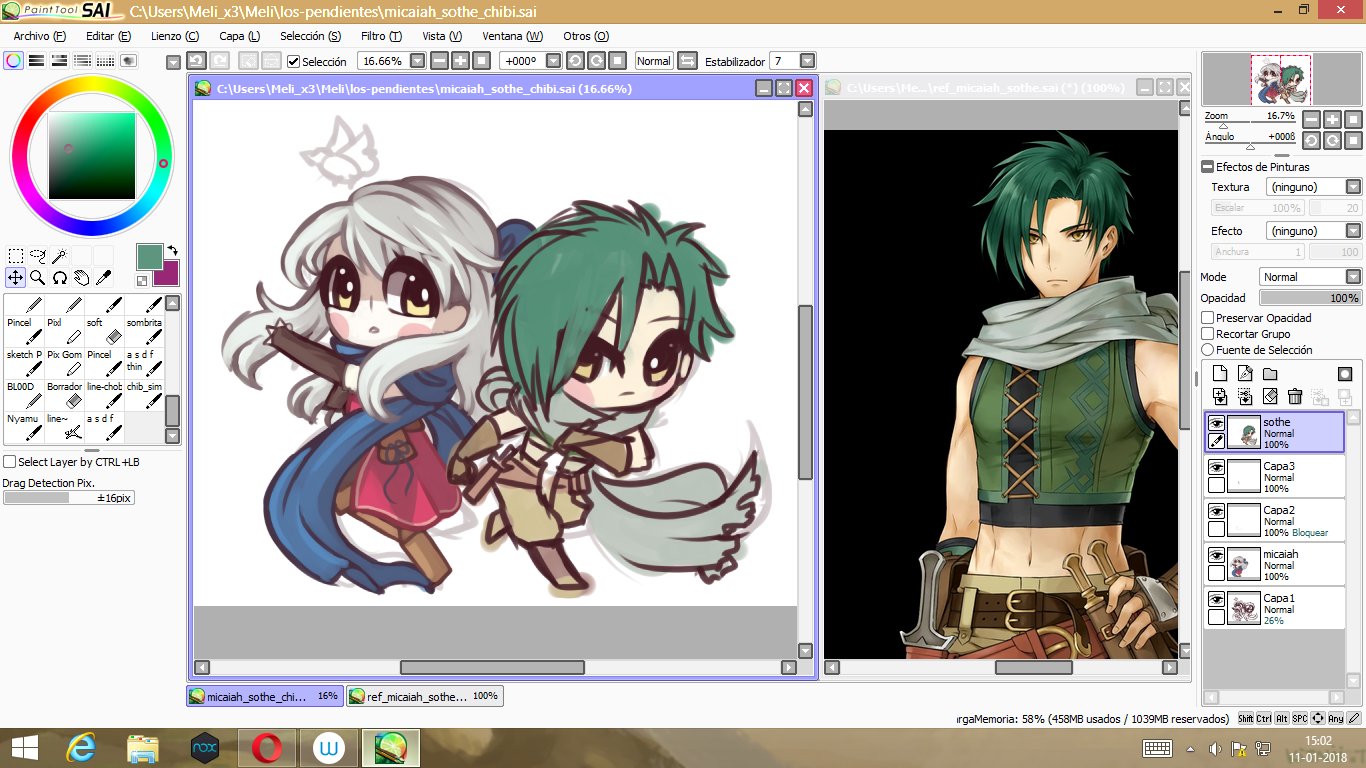Reset the navigator rotation angle
Viewport: 1366px width, 768px height.
click(1353, 140)
